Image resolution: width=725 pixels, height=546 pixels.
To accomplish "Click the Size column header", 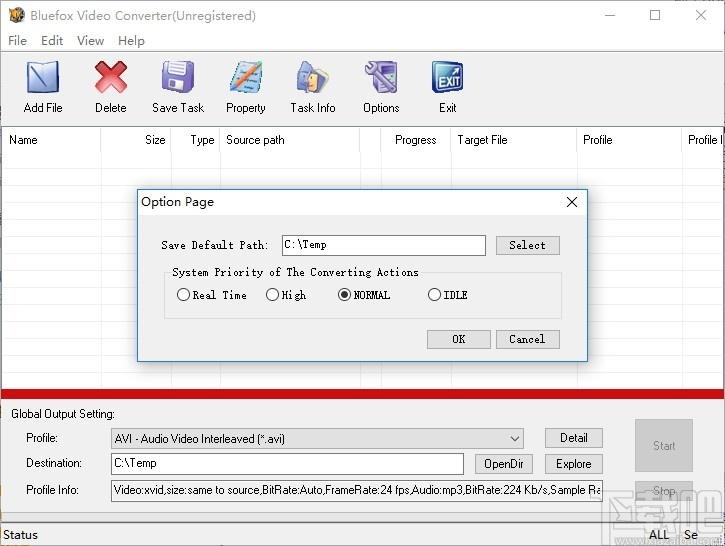I will pos(135,140).
